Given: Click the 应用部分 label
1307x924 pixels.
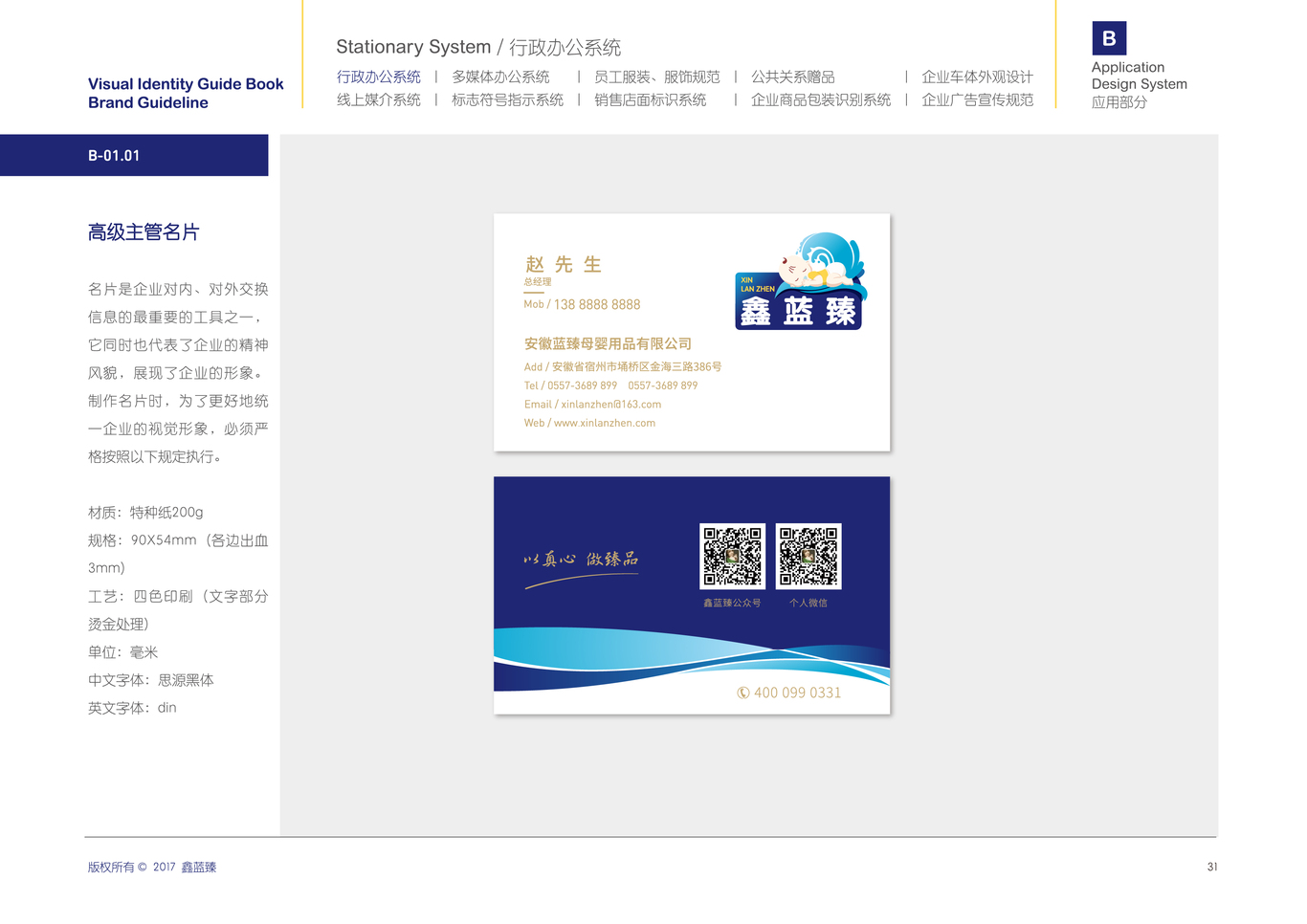Looking at the screenshot, I should tap(1119, 102).
